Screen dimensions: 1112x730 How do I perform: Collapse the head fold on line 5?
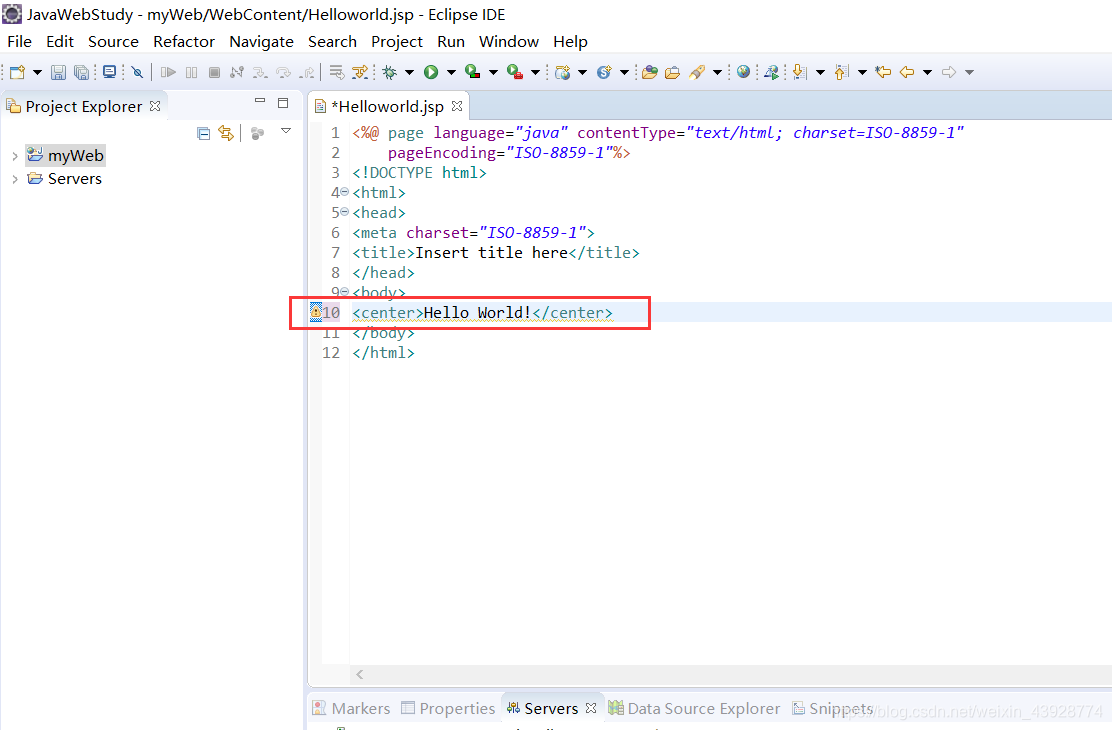[345, 211]
